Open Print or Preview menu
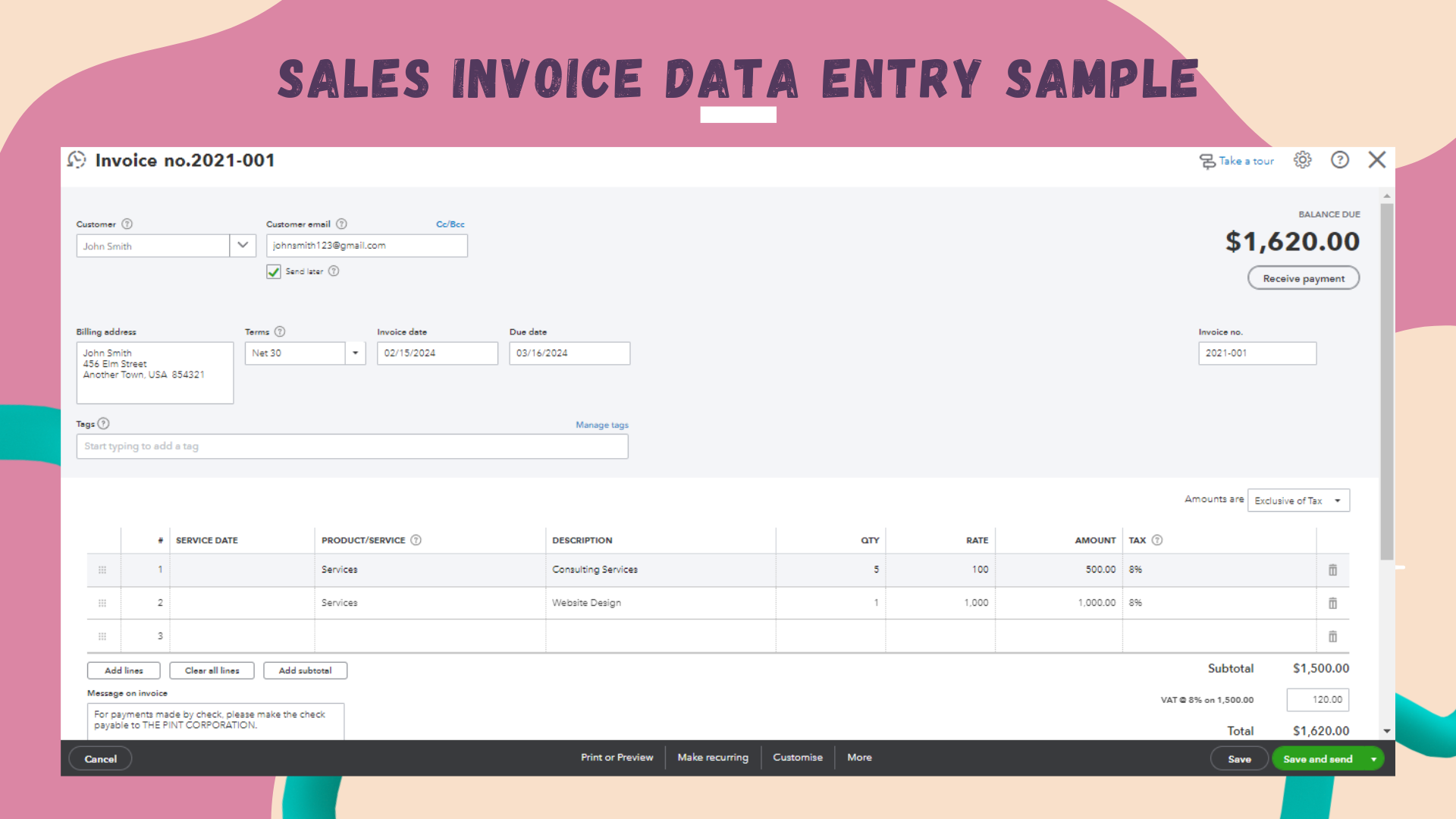The image size is (1456, 819). [617, 758]
